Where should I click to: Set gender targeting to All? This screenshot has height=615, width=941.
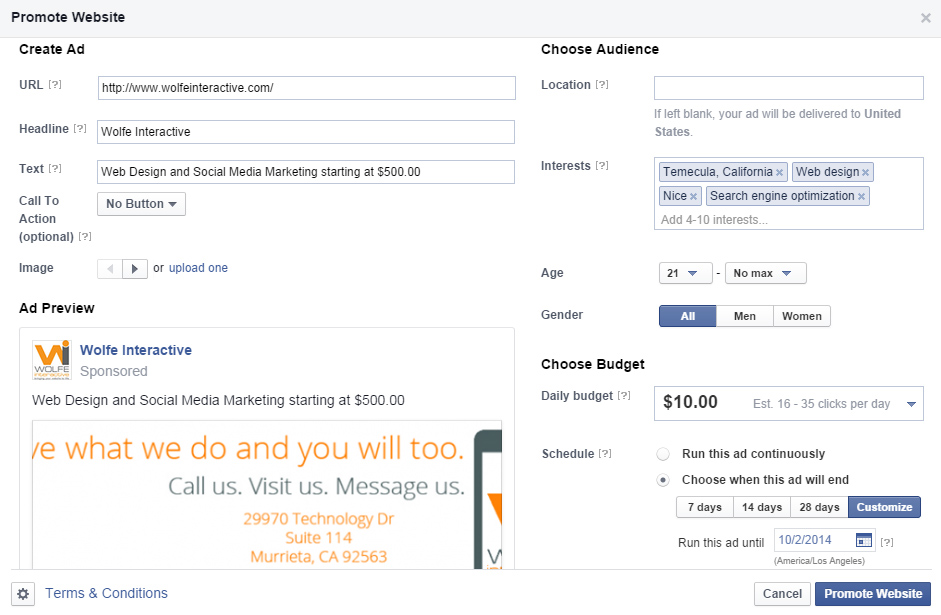tap(688, 316)
